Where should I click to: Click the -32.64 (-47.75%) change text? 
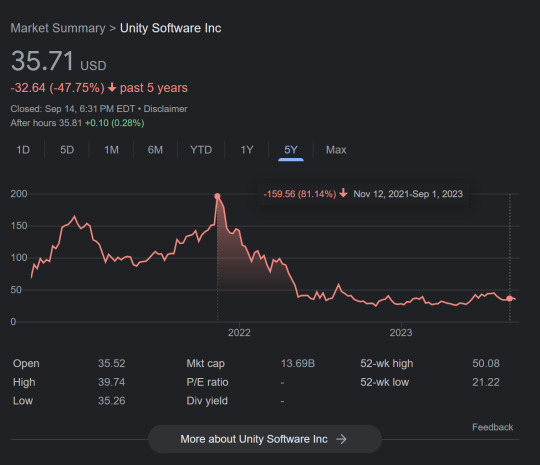coord(58,88)
